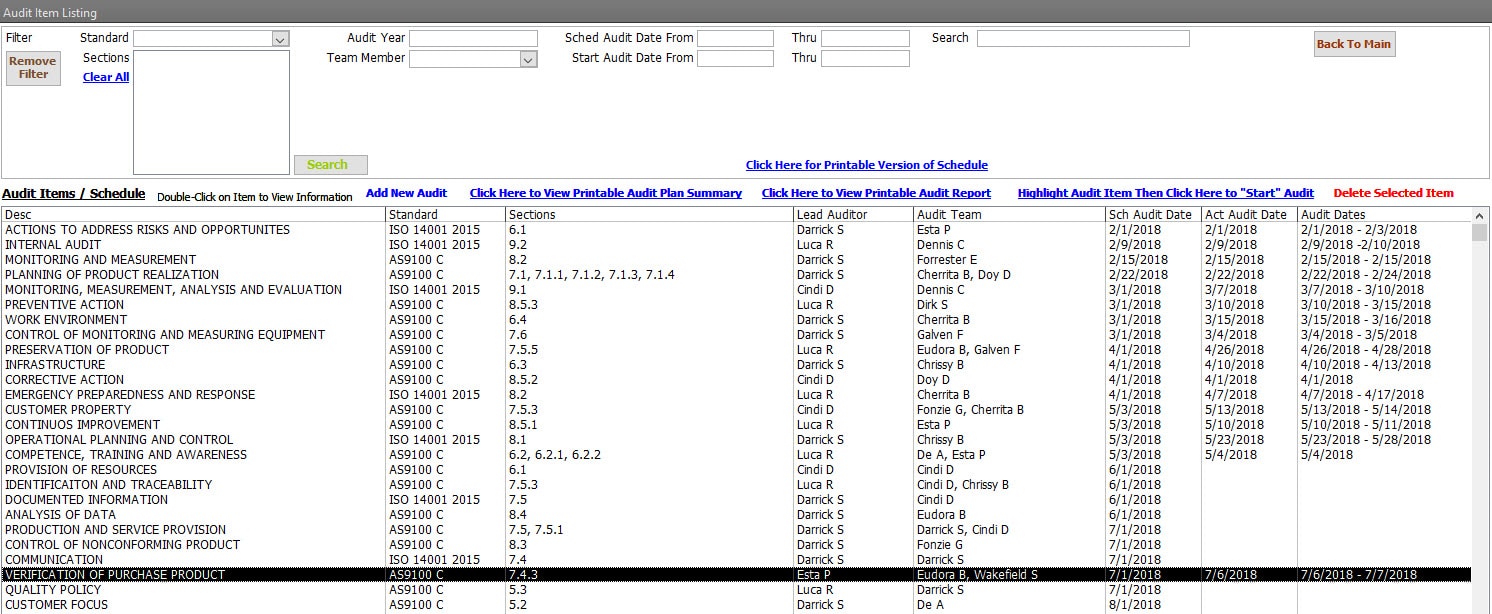Click the Search text field
1492x614 pixels.
1082,39
